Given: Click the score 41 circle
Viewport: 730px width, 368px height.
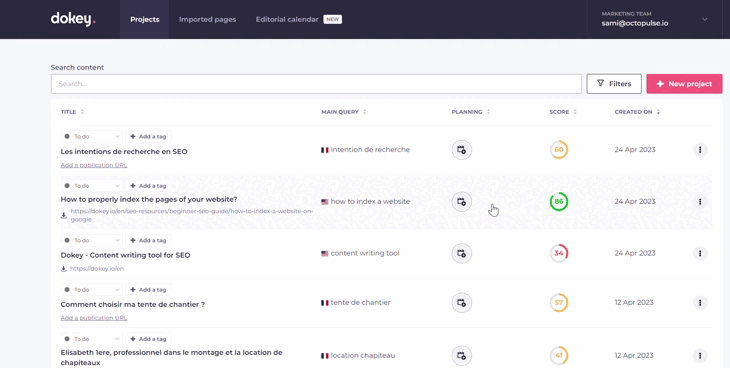Looking at the screenshot, I should (559, 355).
